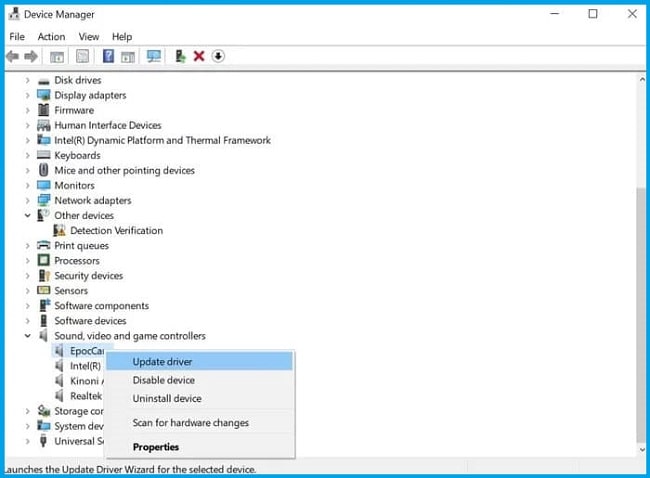This screenshot has width=650, height=478.
Task: Maximize the Device Manager window
Action: coord(593,14)
